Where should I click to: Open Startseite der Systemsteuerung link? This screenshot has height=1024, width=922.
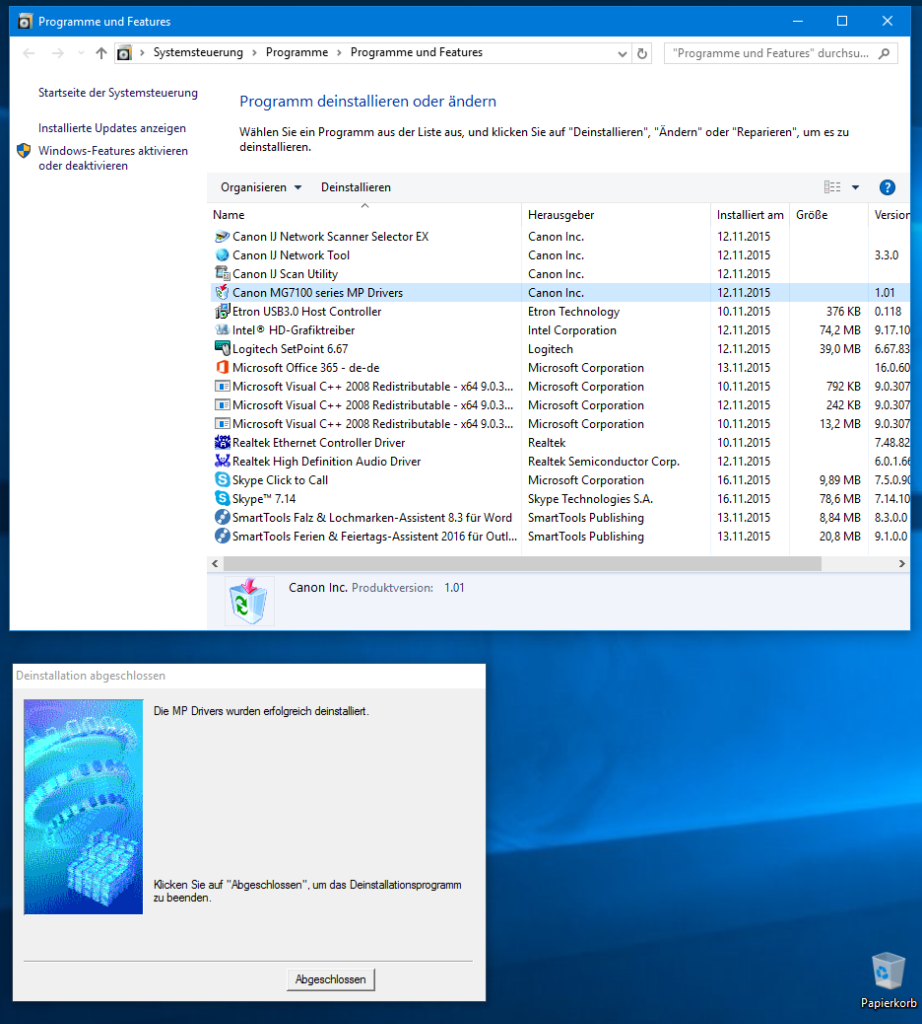118,93
